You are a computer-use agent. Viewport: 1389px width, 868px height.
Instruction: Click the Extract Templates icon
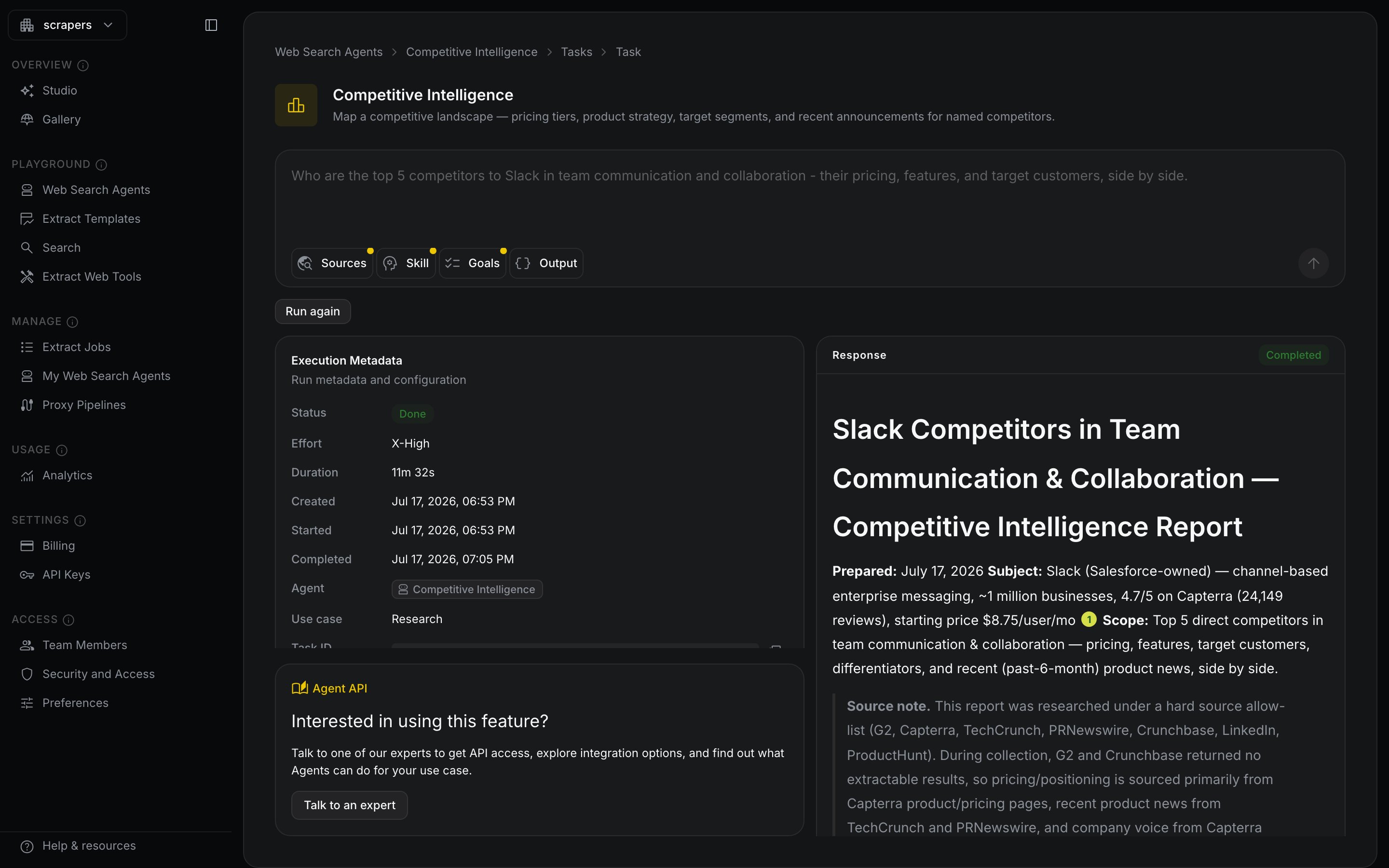point(27,219)
